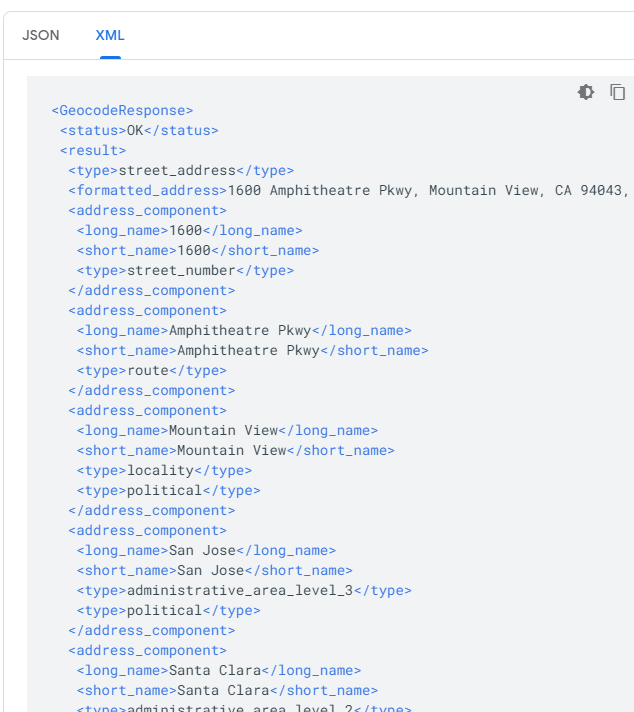Click the long_name San Jose line
This screenshot has width=634, height=712.
point(206,550)
